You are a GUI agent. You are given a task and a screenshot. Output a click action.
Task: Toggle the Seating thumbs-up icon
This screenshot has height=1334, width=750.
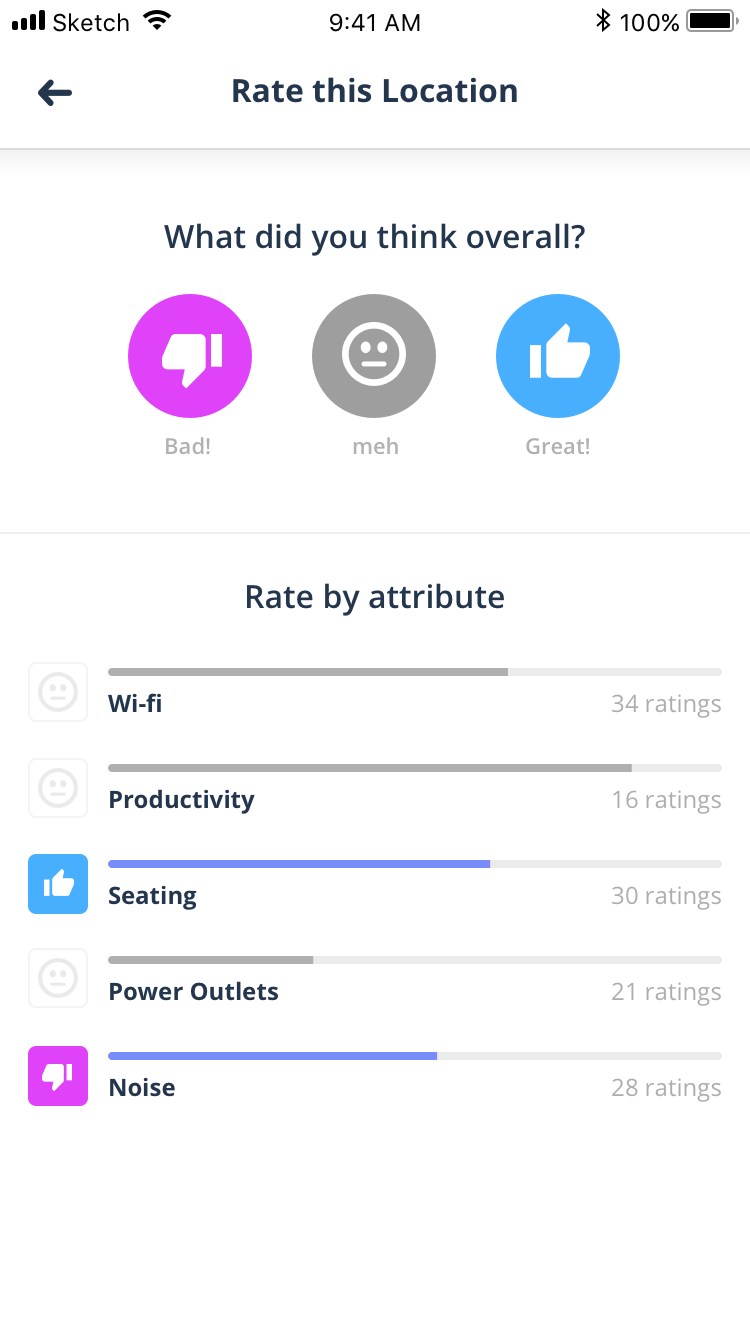[x=58, y=884]
